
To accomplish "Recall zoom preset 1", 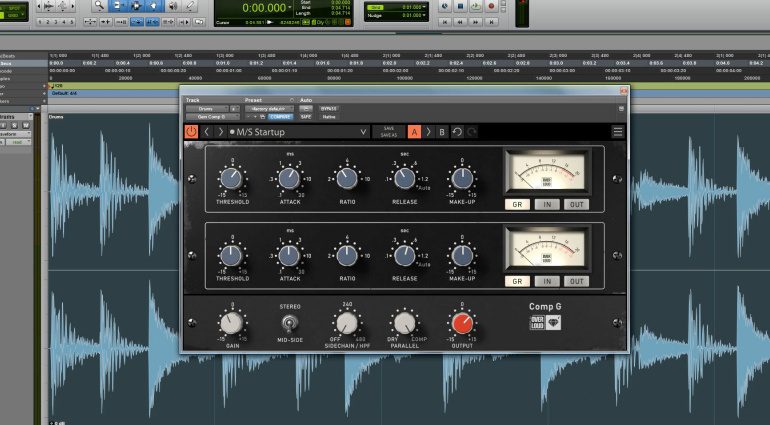I will tap(40, 22).
